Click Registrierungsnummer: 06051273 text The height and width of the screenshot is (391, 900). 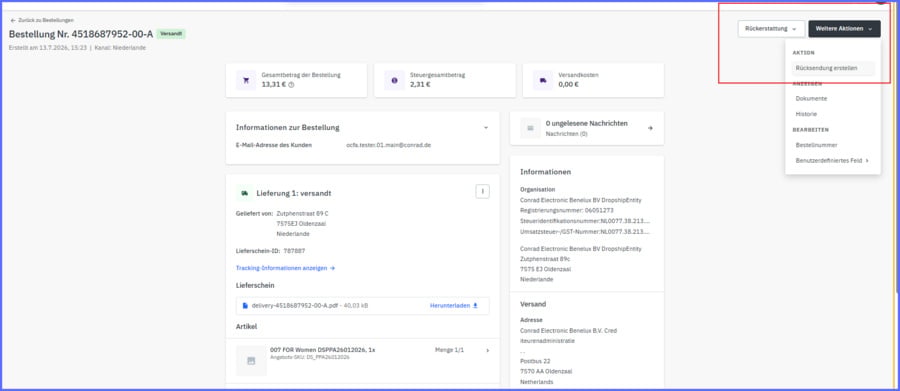567,211
